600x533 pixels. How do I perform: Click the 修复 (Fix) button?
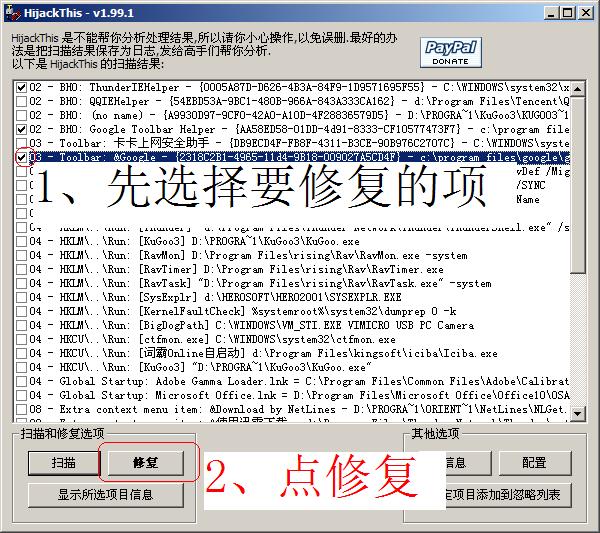[x=145, y=463]
